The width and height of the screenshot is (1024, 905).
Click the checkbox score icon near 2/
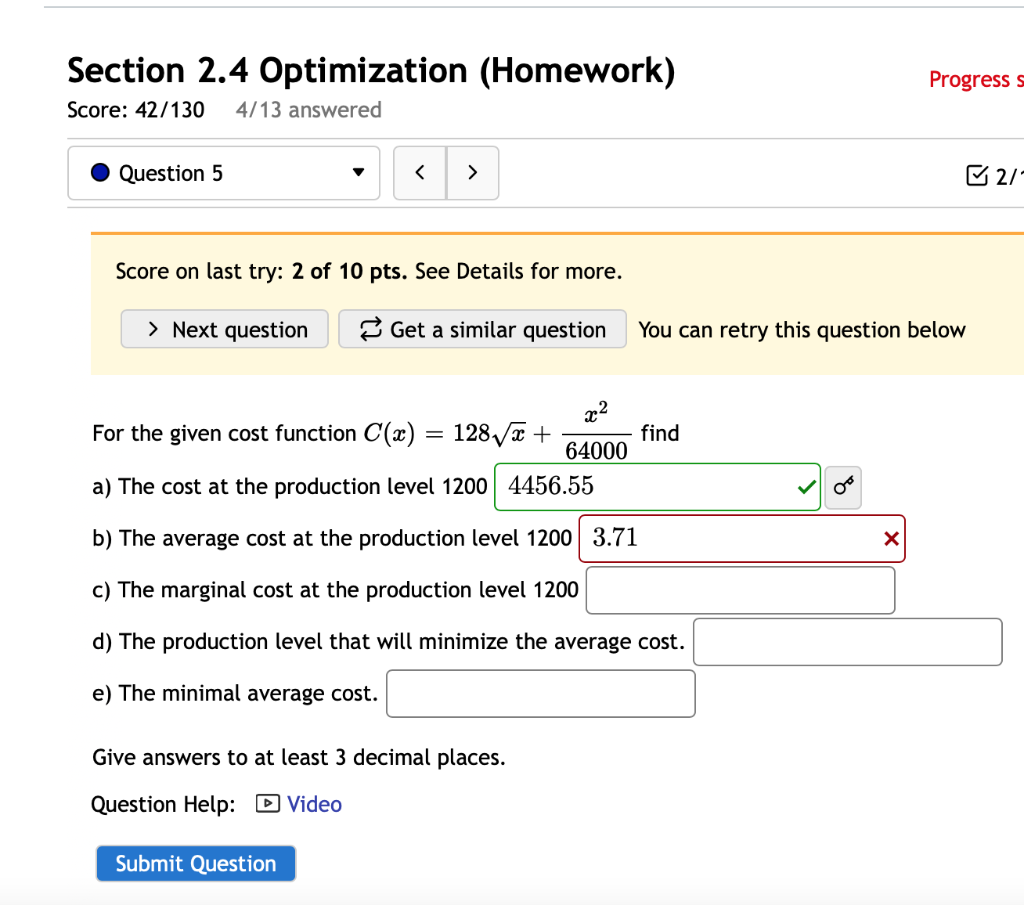click(976, 175)
